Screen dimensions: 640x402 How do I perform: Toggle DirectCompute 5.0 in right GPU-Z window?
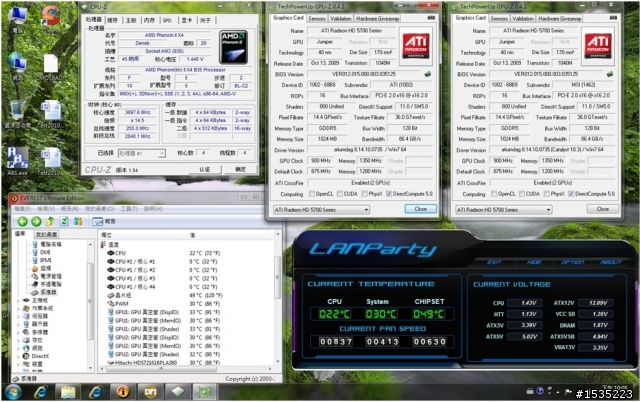tap(571, 194)
